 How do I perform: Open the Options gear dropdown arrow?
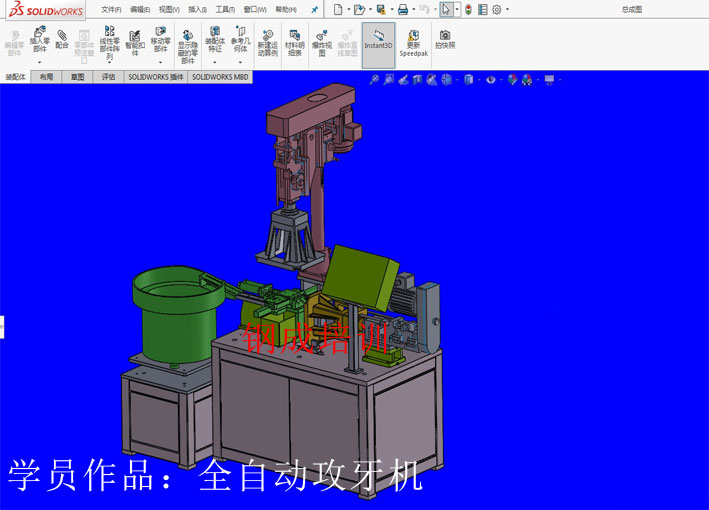tap(507, 9)
